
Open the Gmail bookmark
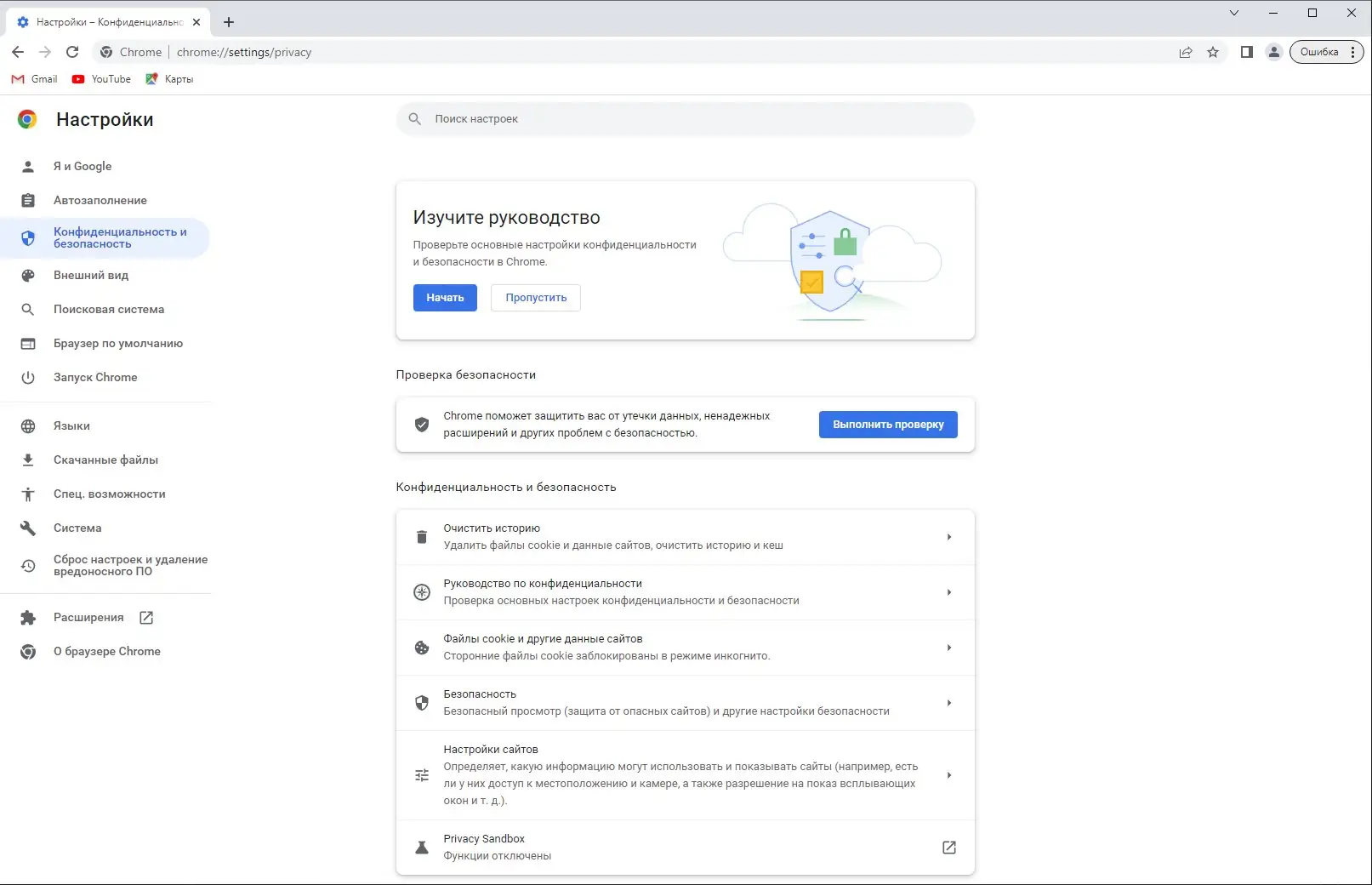(35, 79)
